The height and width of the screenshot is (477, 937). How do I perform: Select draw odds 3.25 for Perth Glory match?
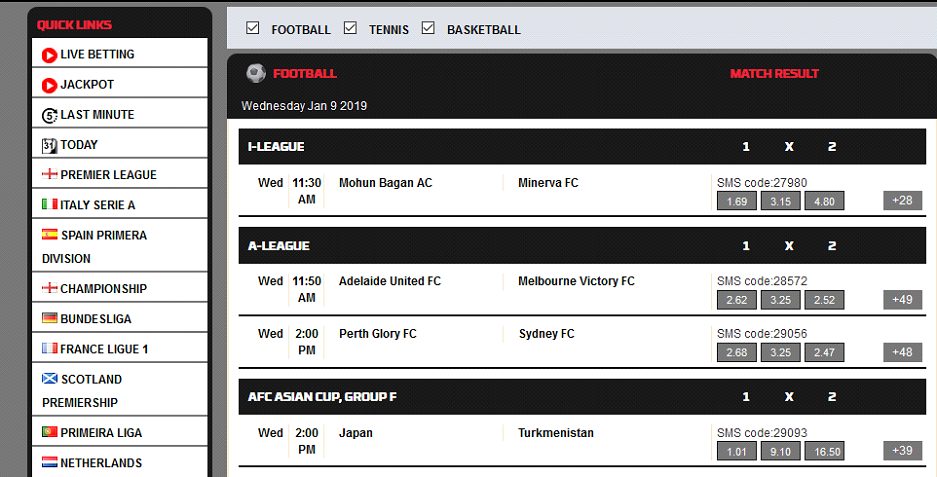click(x=780, y=353)
